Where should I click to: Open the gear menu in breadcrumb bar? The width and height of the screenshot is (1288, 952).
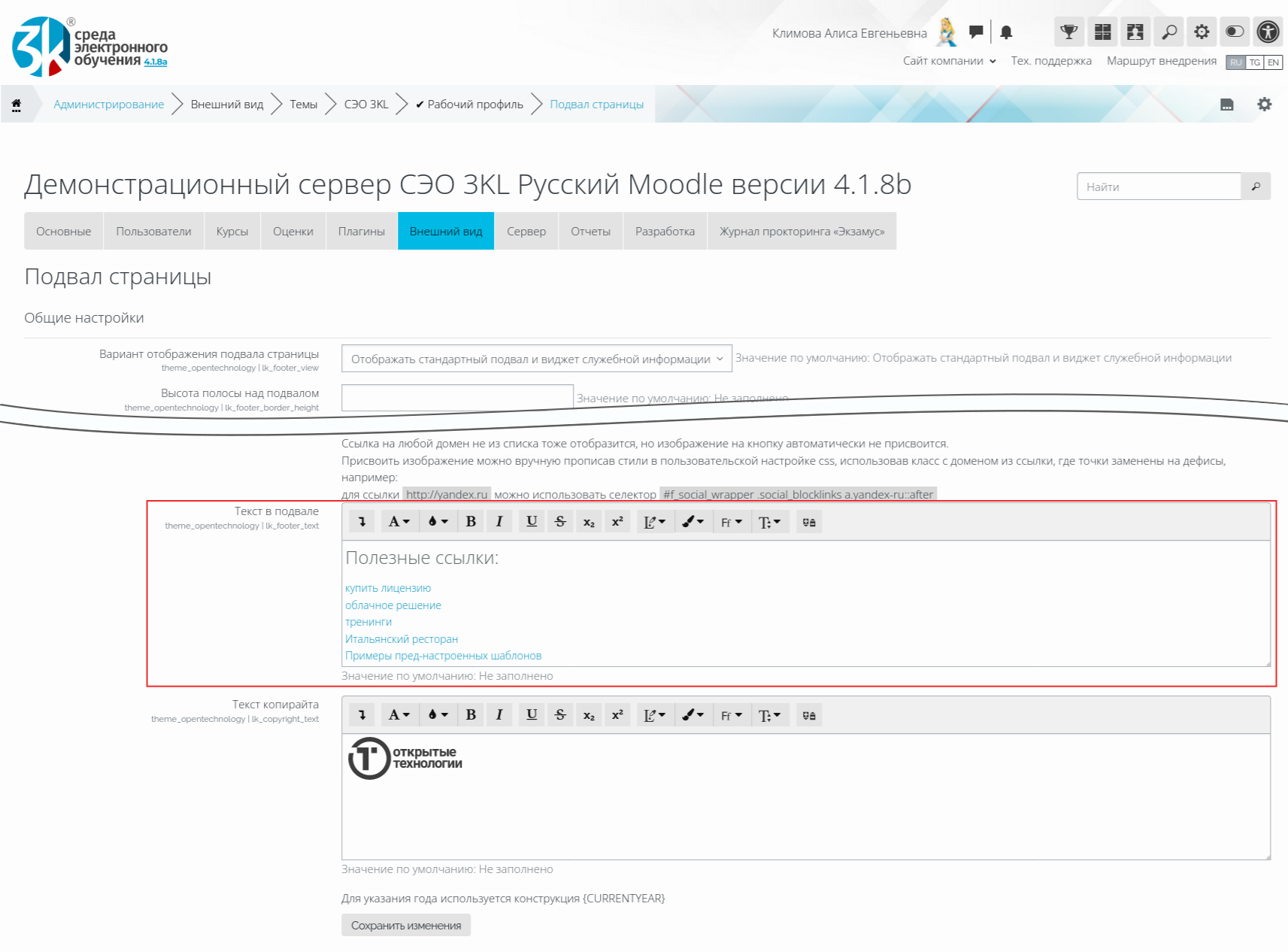coord(1265,105)
